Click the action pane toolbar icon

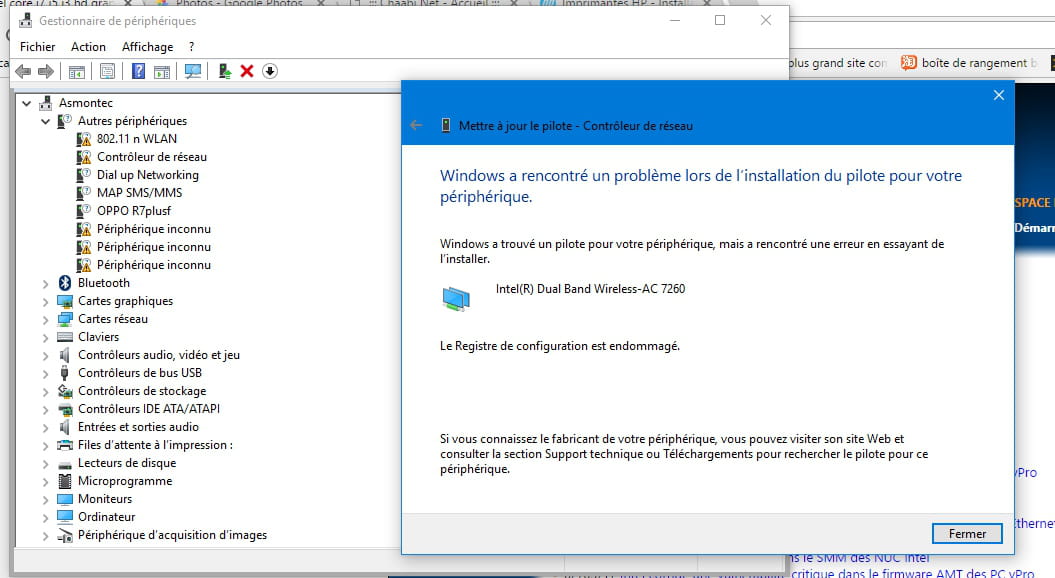(161, 71)
